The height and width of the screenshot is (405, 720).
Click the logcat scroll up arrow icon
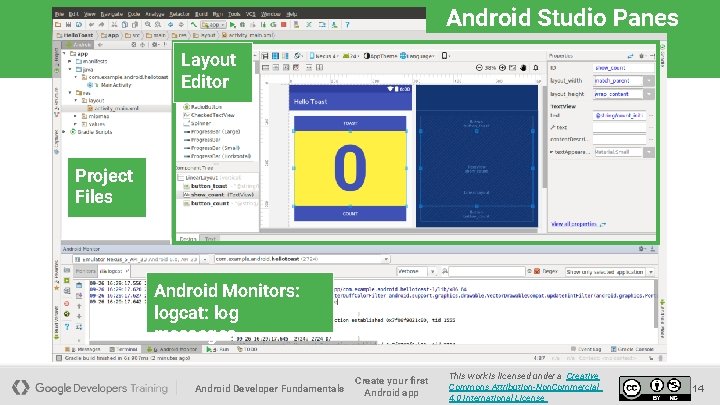pyautogui.click(x=79, y=306)
